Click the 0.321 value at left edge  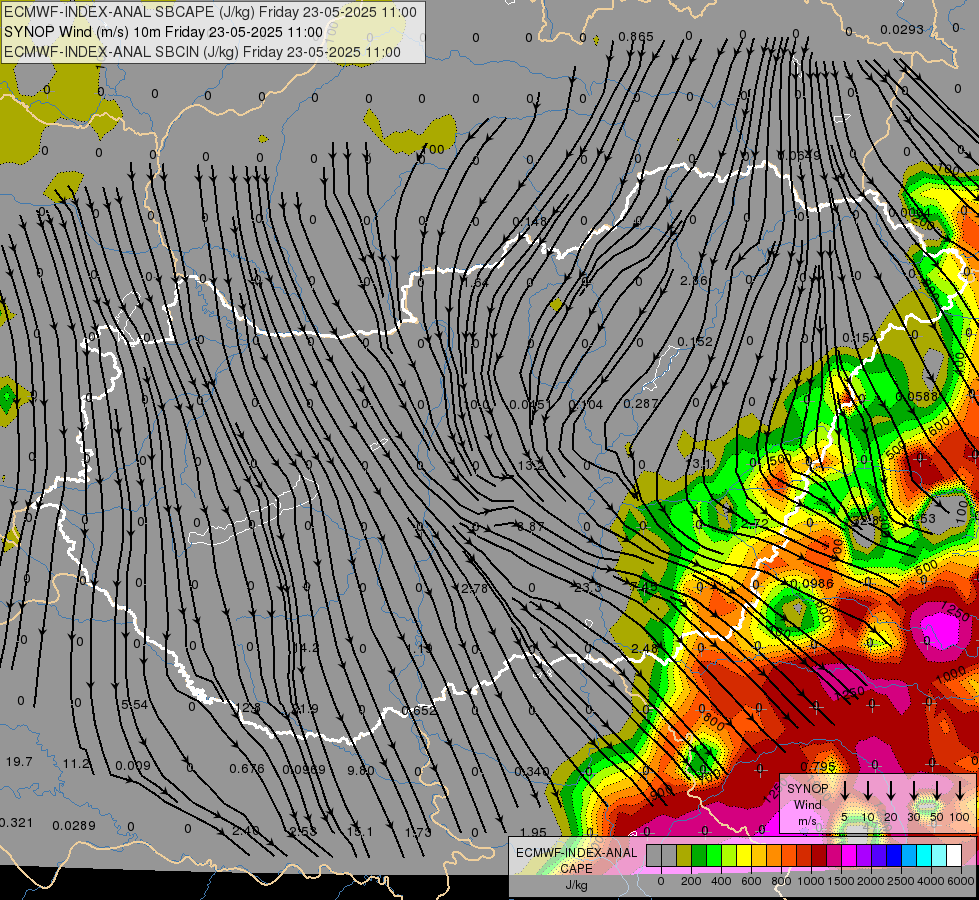(16, 823)
